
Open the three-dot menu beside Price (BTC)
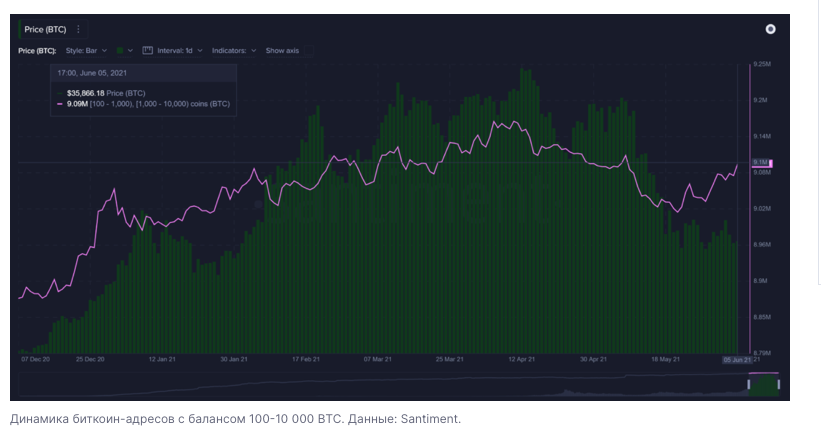tap(79, 29)
